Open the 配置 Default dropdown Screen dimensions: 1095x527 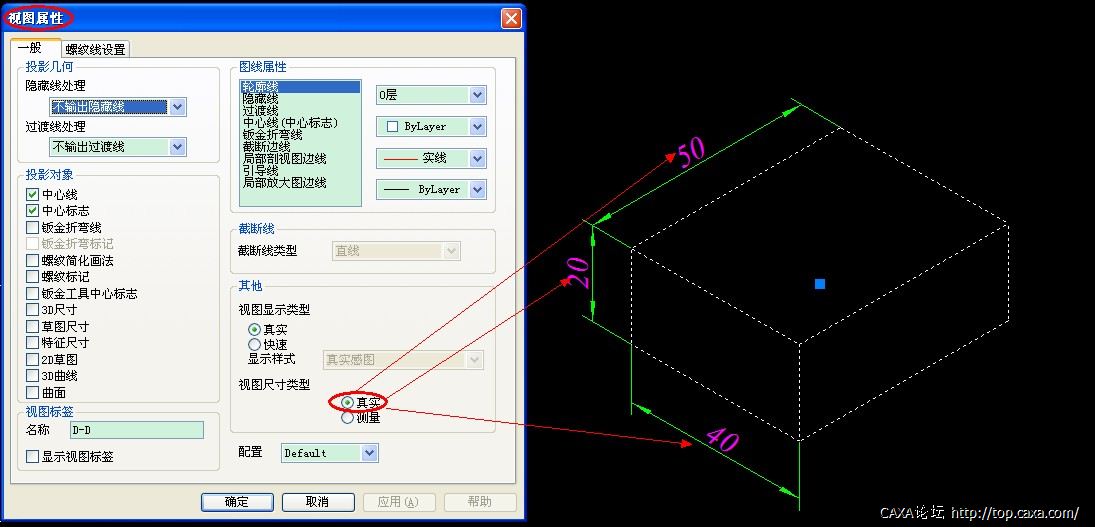coord(369,453)
